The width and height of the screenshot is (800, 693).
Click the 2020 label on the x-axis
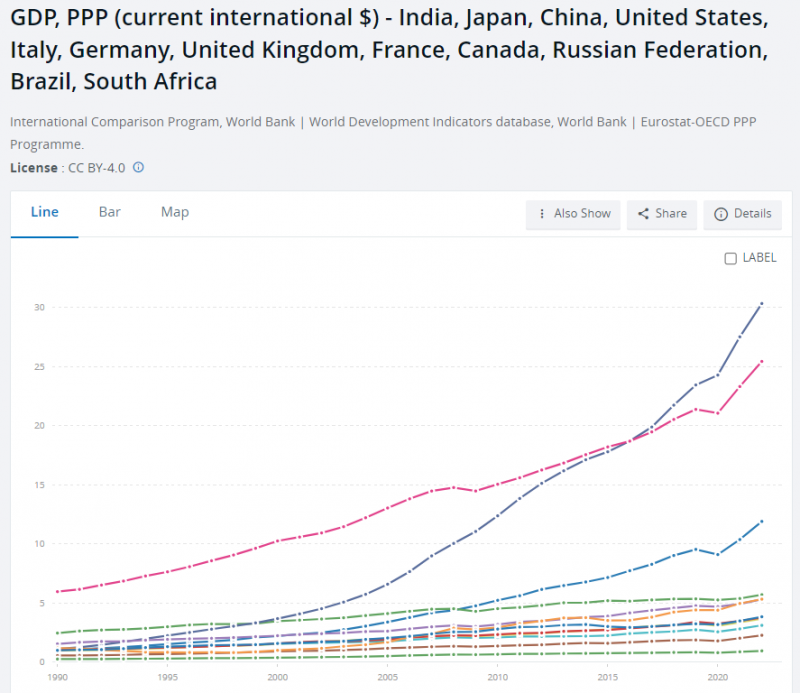click(x=717, y=677)
